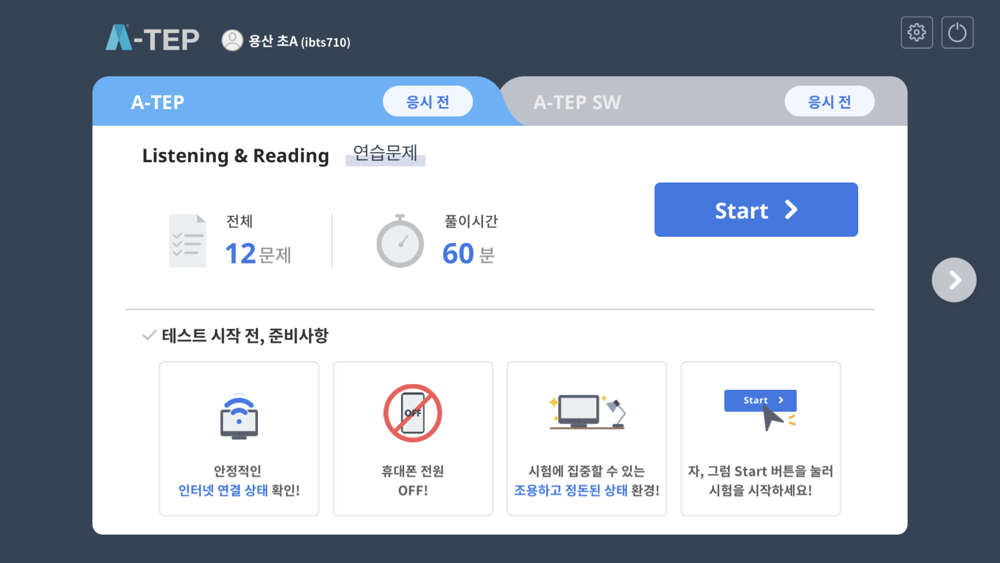Select the A-TEP tab

click(x=158, y=102)
